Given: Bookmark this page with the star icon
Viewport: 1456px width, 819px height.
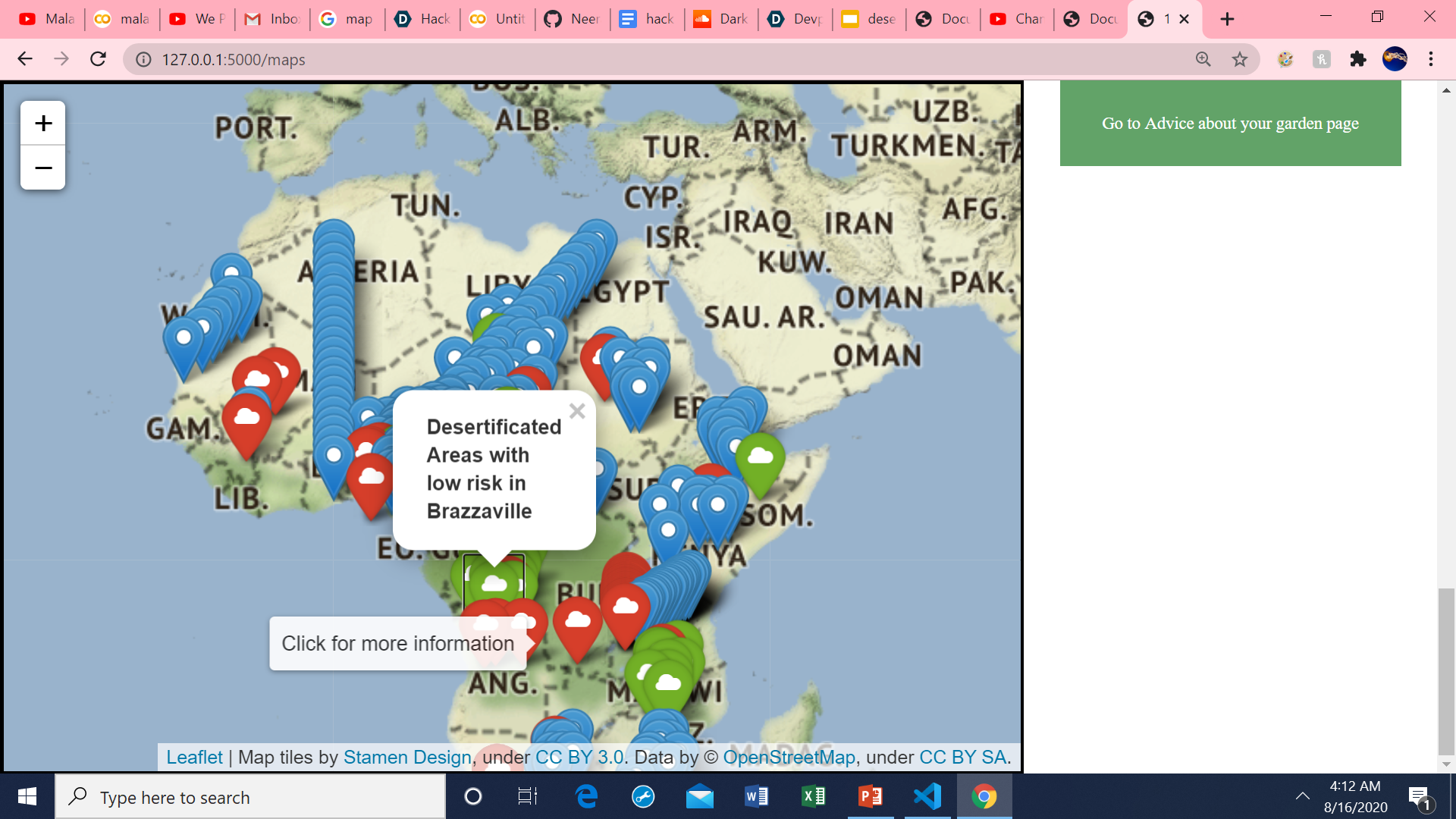Looking at the screenshot, I should (x=1239, y=59).
